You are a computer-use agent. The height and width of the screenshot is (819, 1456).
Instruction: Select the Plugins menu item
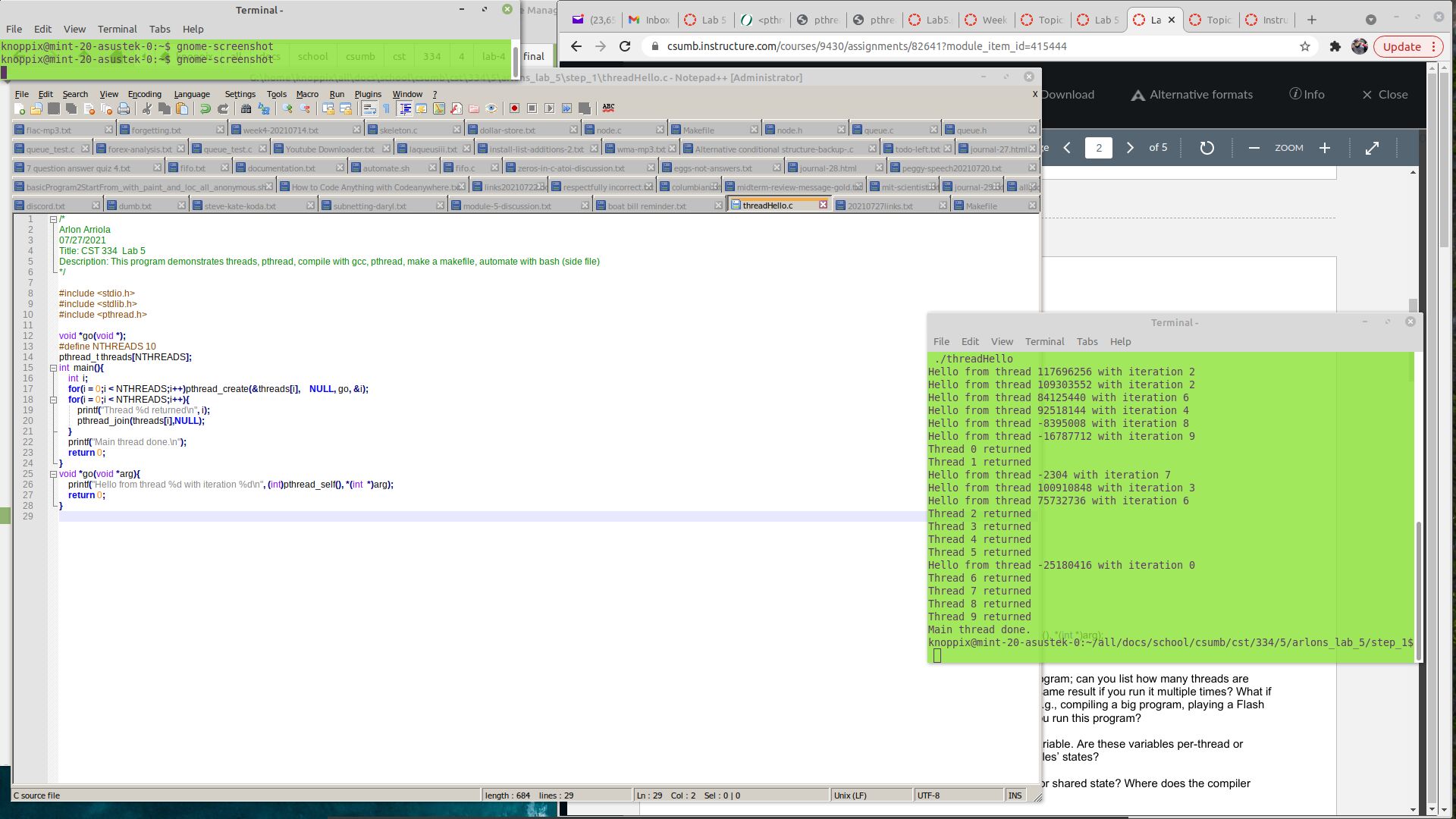368,94
